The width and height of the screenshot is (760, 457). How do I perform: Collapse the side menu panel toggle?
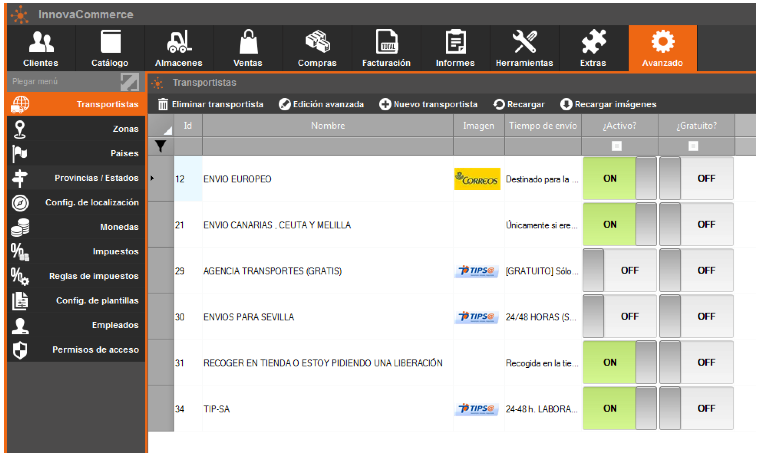[x=130, y=81]
